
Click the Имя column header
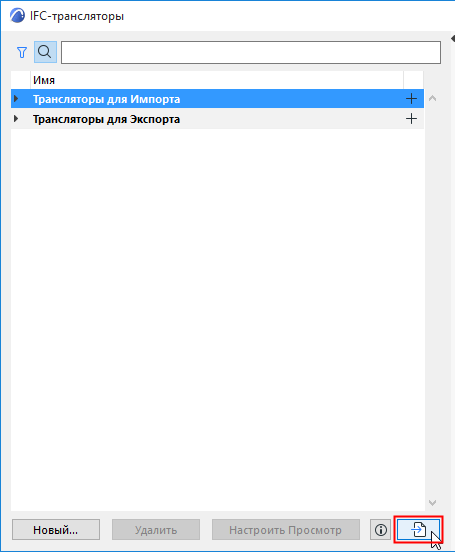click(x=217, y=80)
